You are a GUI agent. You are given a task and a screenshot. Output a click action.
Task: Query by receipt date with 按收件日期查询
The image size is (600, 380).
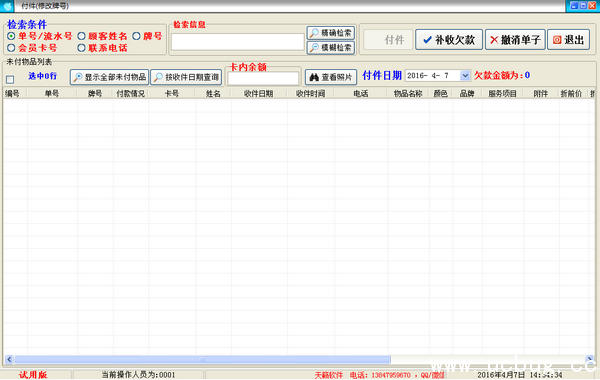coord(186,77)
